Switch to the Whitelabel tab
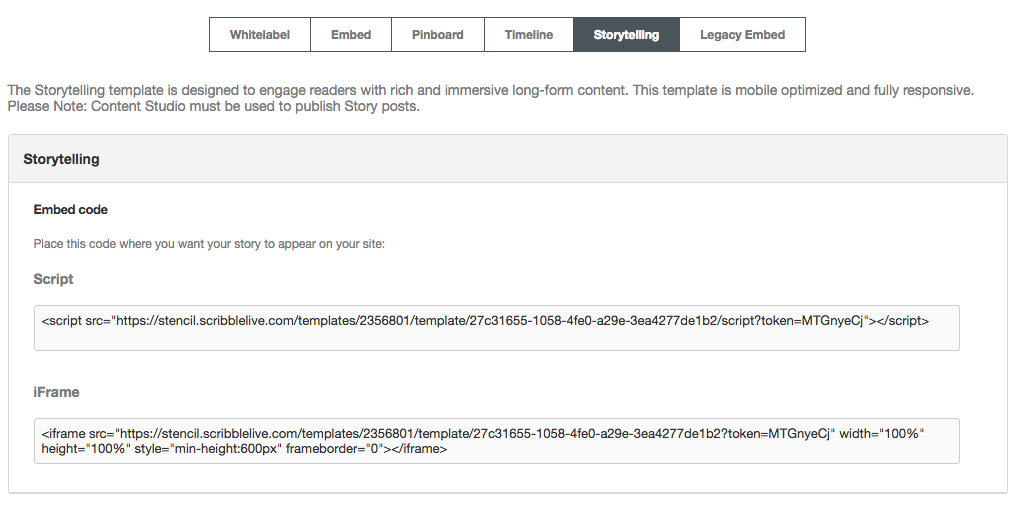The height and width of the screenshot is (523, 1022). pyautogui.click(x=259, y=35)
